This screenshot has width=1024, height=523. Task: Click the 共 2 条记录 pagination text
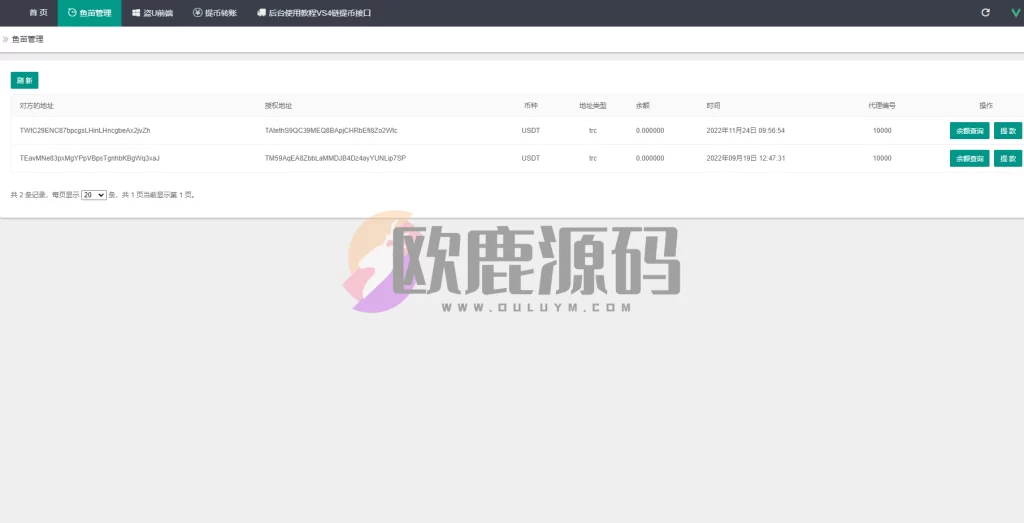coord(29,195)
